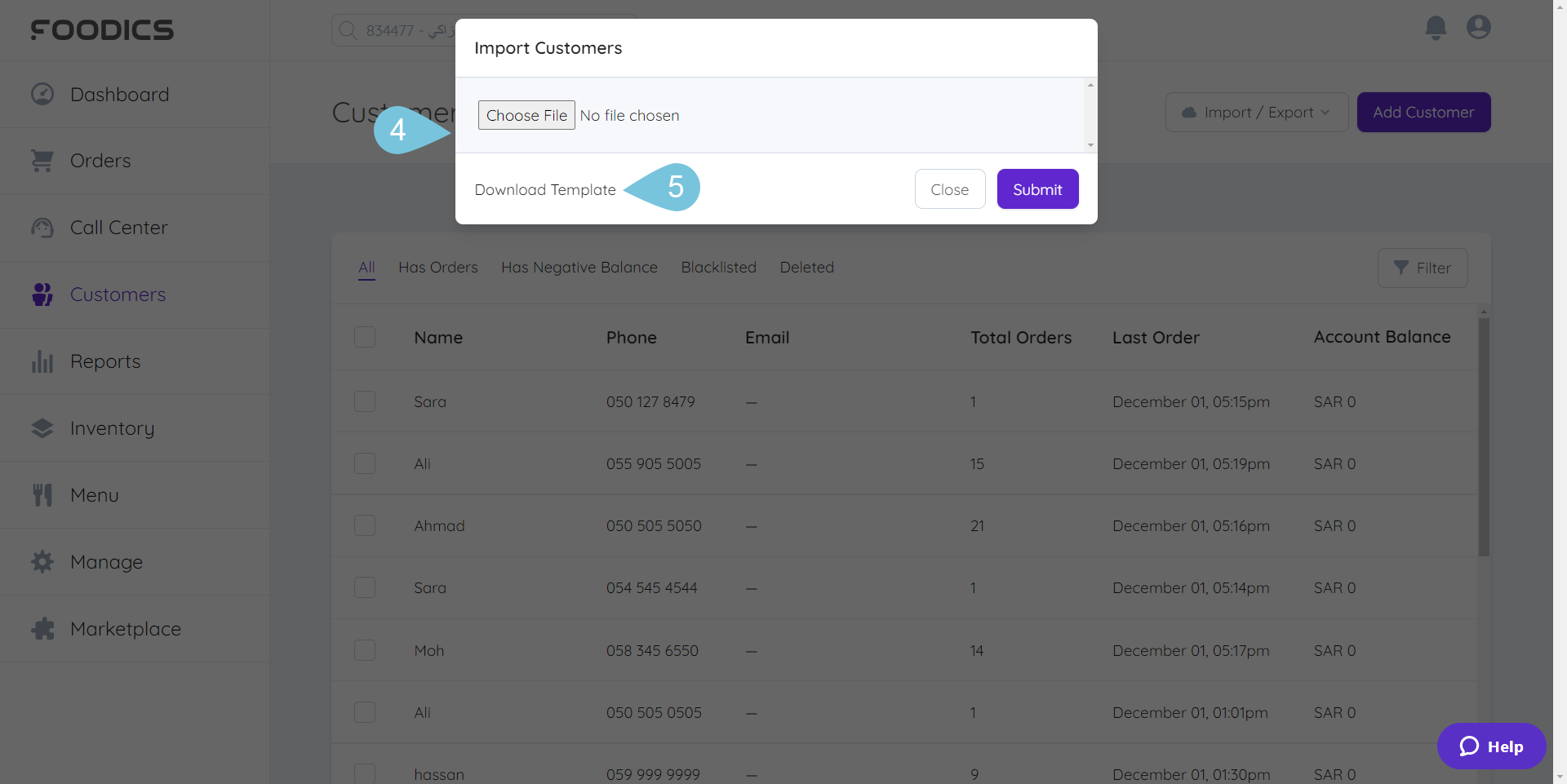Screen dimensions: 1567x784
Task: Click the Call Center headset icon
Action: pyautogui.click(x=42, y=228)
